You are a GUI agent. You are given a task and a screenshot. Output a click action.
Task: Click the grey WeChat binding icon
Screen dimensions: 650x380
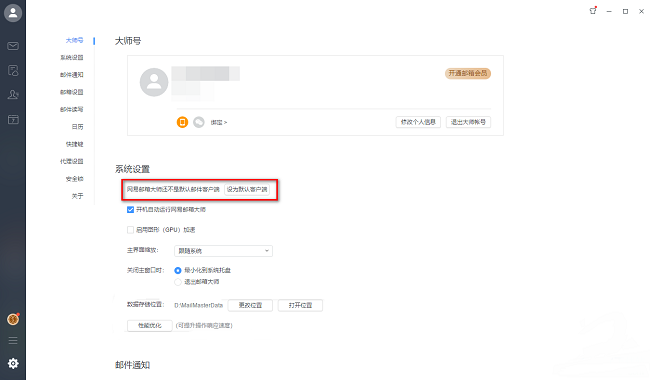pyautogui.click(x=199, y=122)
